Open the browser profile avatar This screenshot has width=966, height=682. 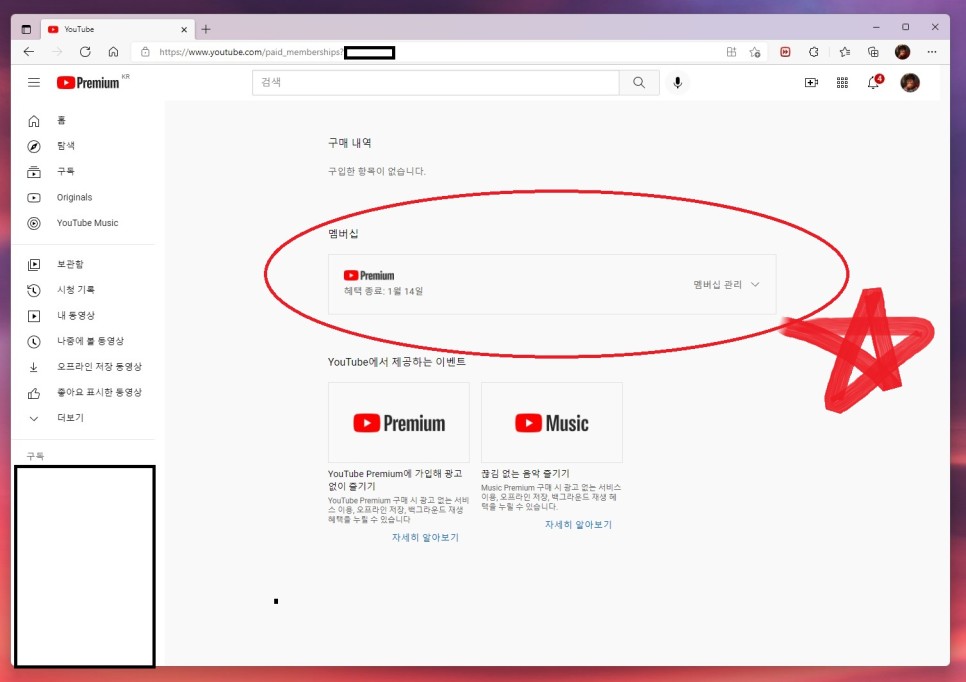[x=903, y=52]
